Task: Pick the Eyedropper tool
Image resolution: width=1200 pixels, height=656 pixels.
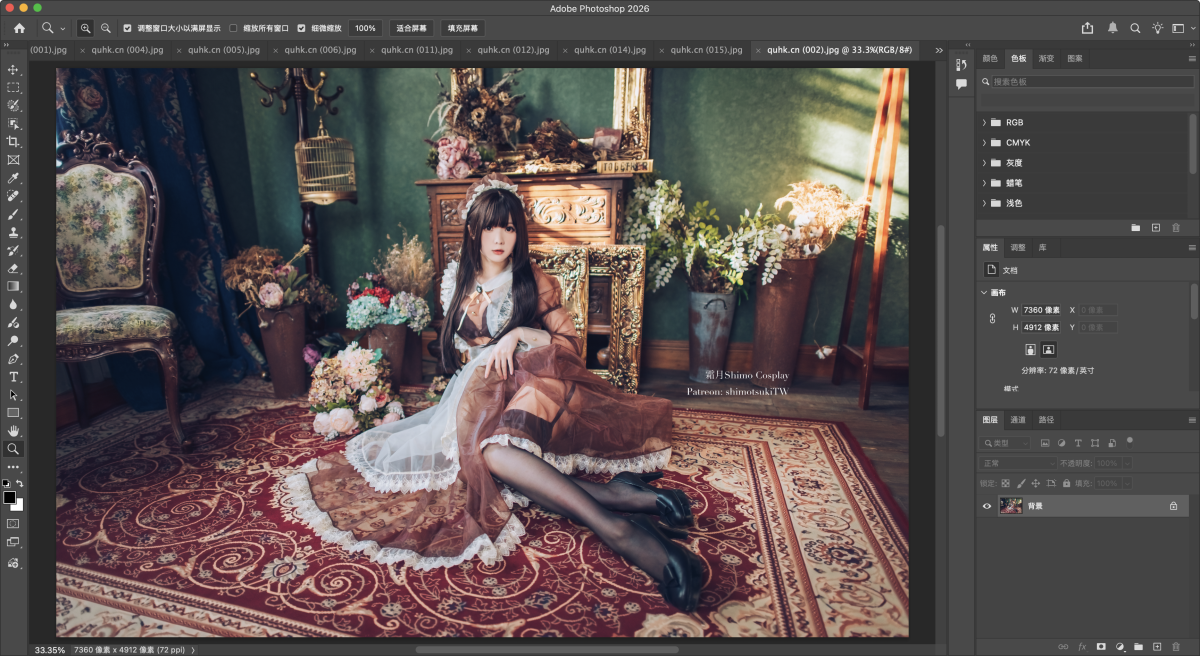Action: 13,178
